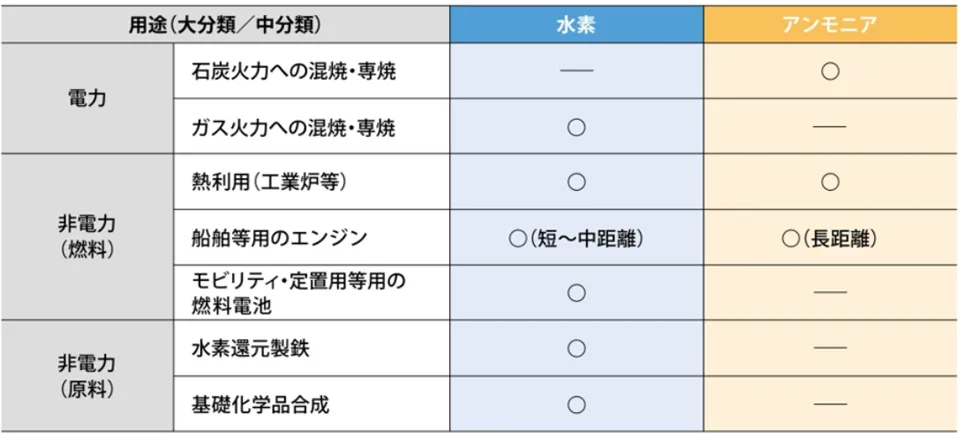Click the hydrogen circle in gas-fired row
This screenshot has width=960, height=434.
coord(577,127)
